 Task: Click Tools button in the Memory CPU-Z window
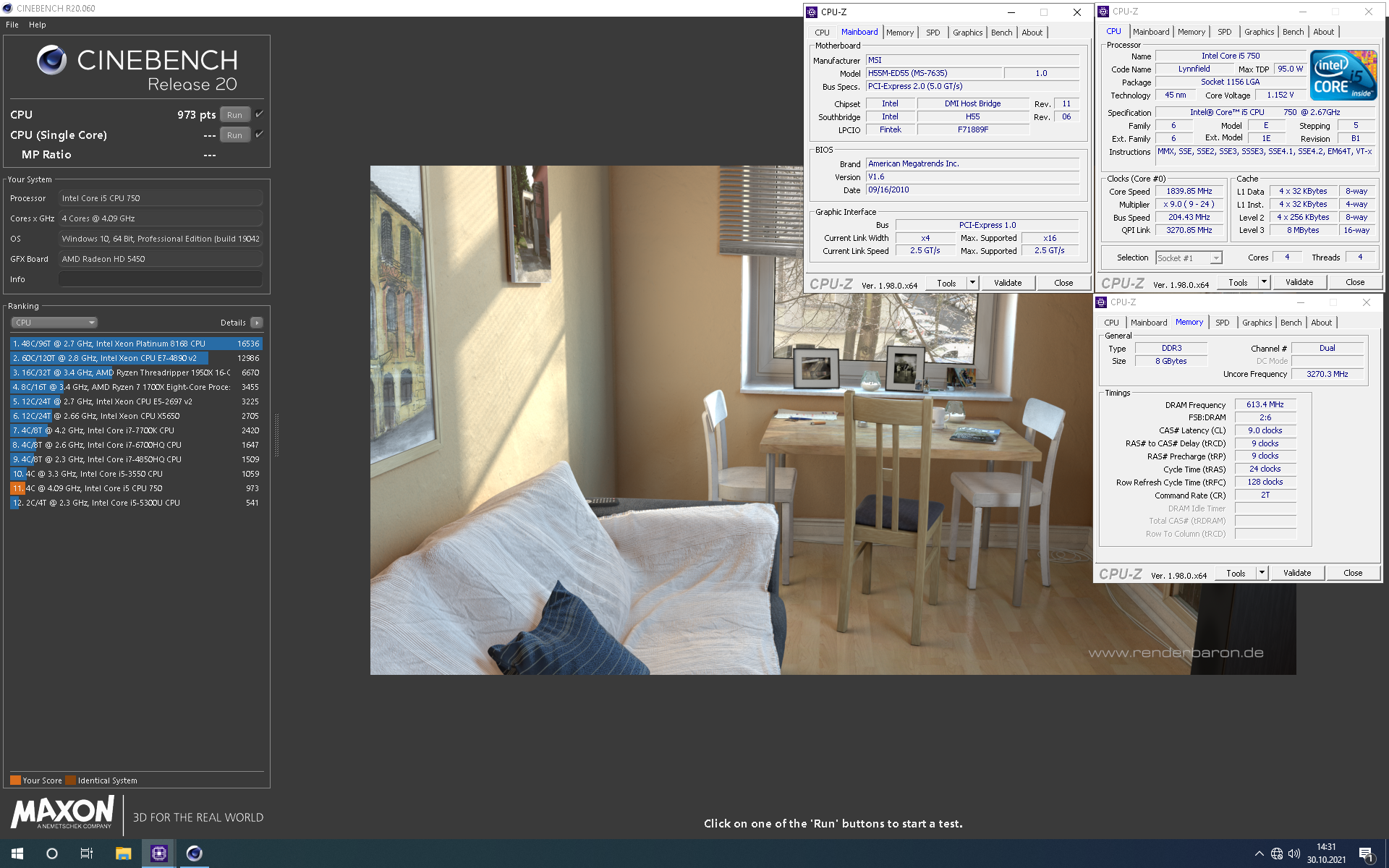1236,573
